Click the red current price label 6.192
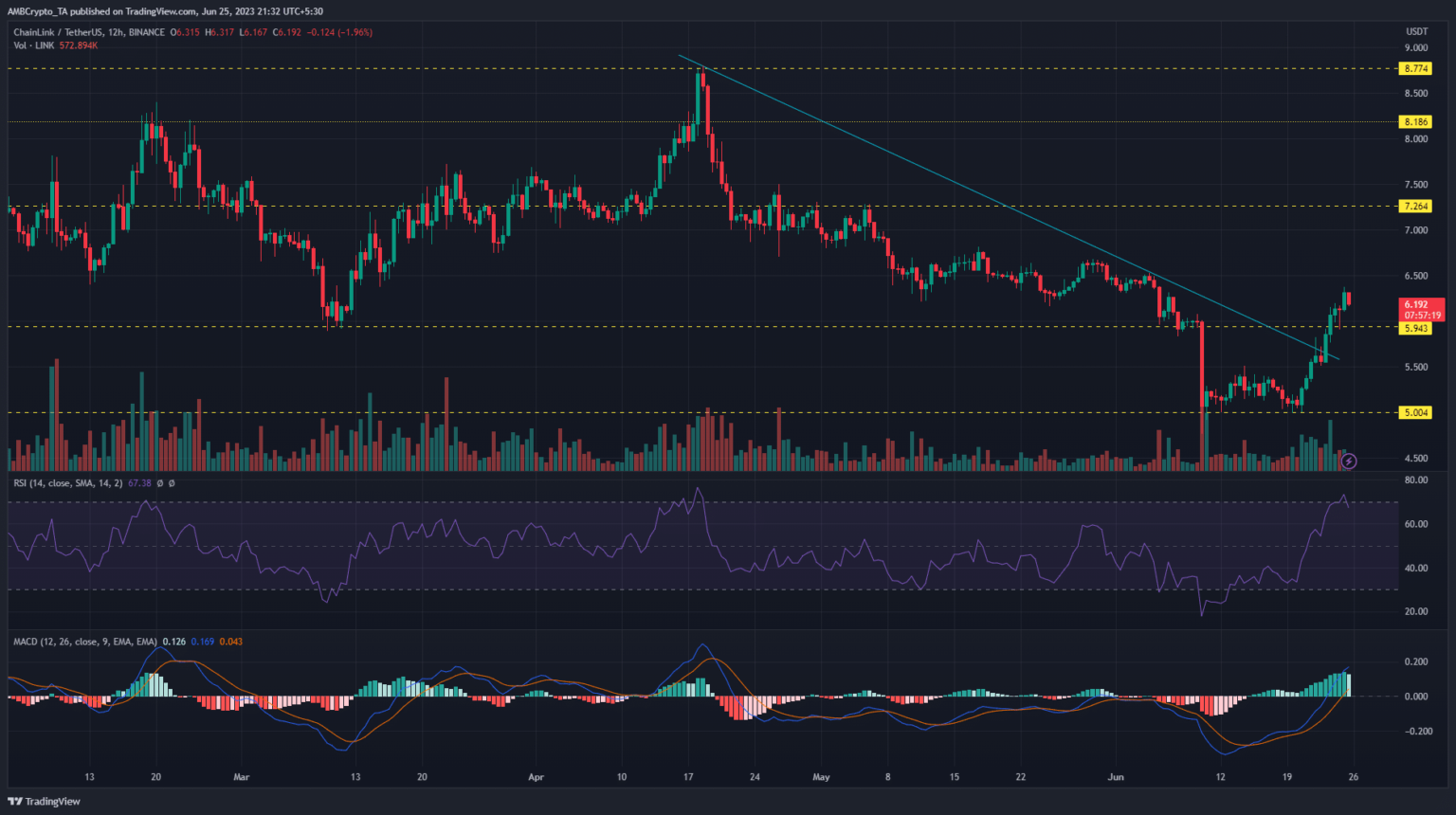 click(1422, 305)
